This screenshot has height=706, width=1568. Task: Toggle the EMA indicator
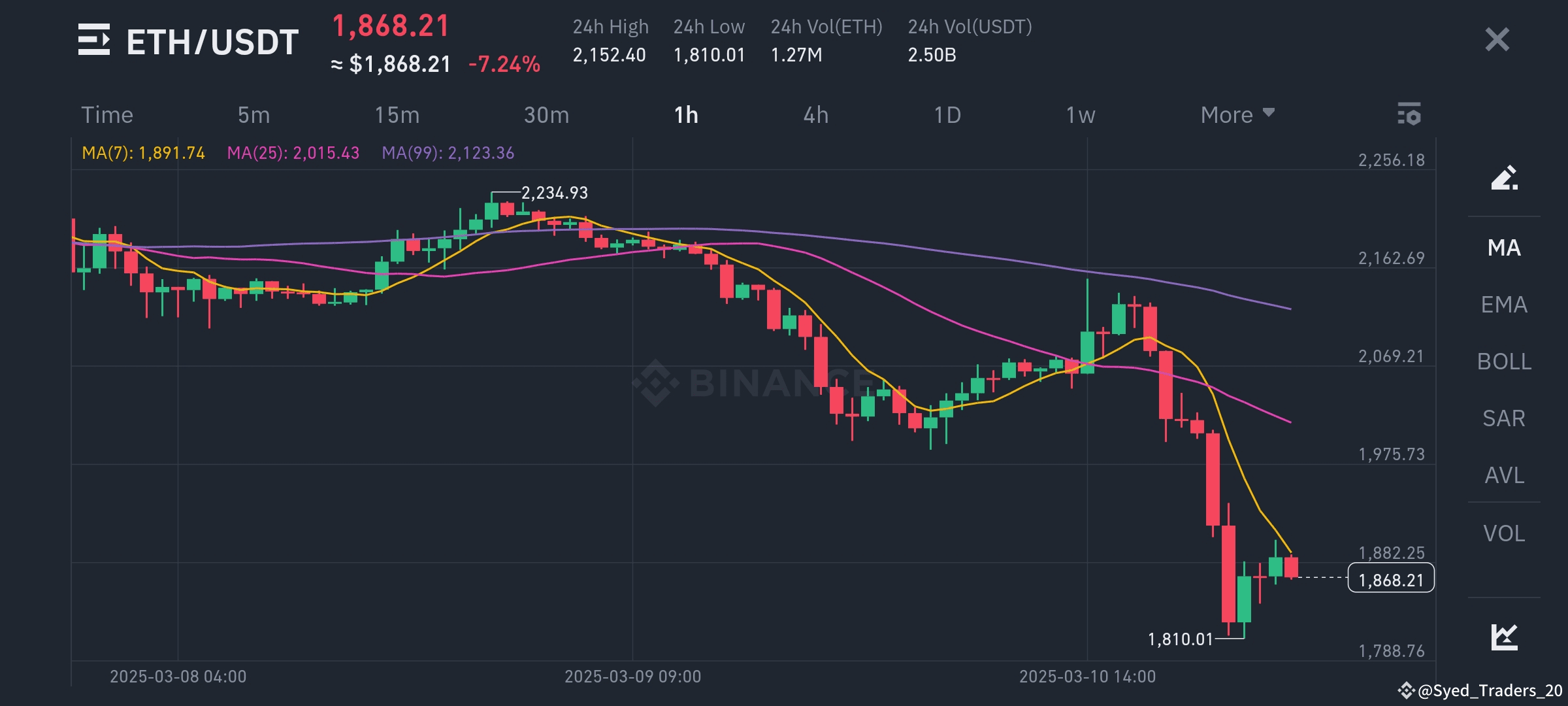click(1504, 305)
